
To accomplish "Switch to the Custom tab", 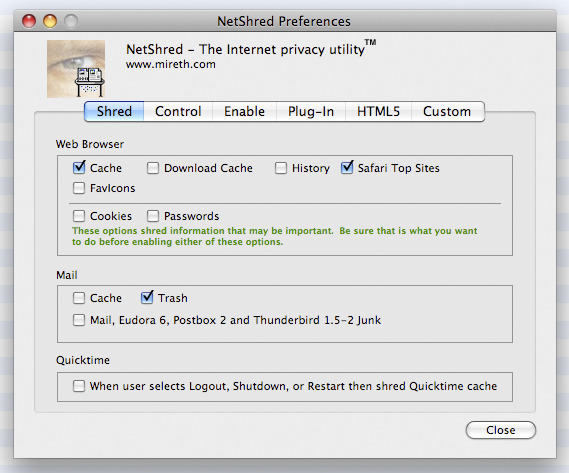I will [x=447, y=111].
